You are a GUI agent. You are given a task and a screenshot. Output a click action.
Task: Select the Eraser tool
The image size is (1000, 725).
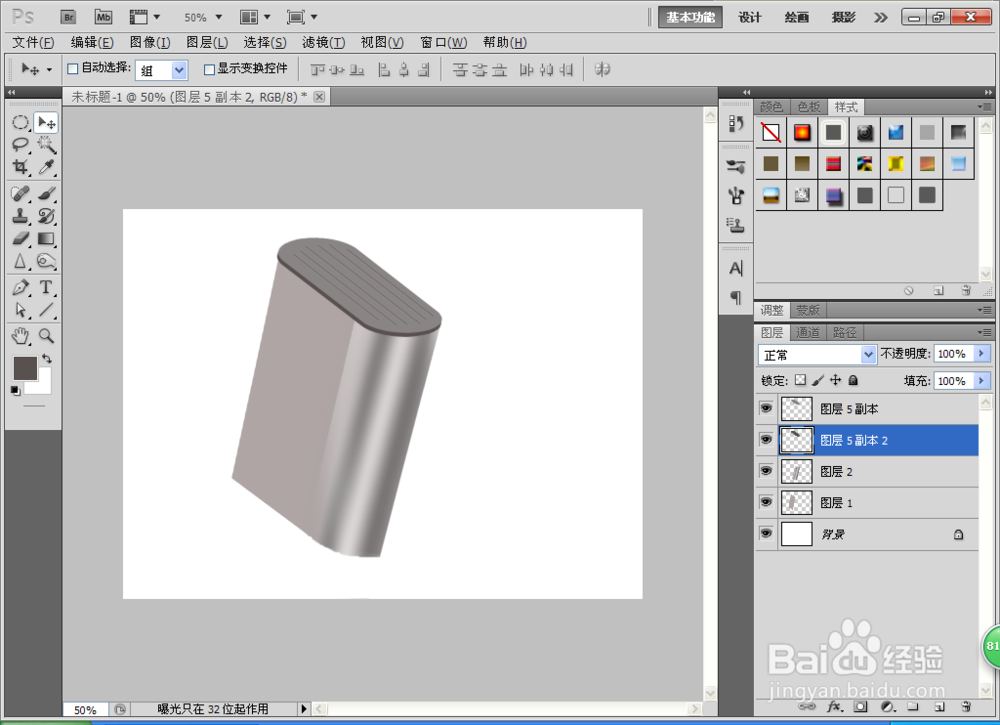pyautogui.click(x=20, y=238)
